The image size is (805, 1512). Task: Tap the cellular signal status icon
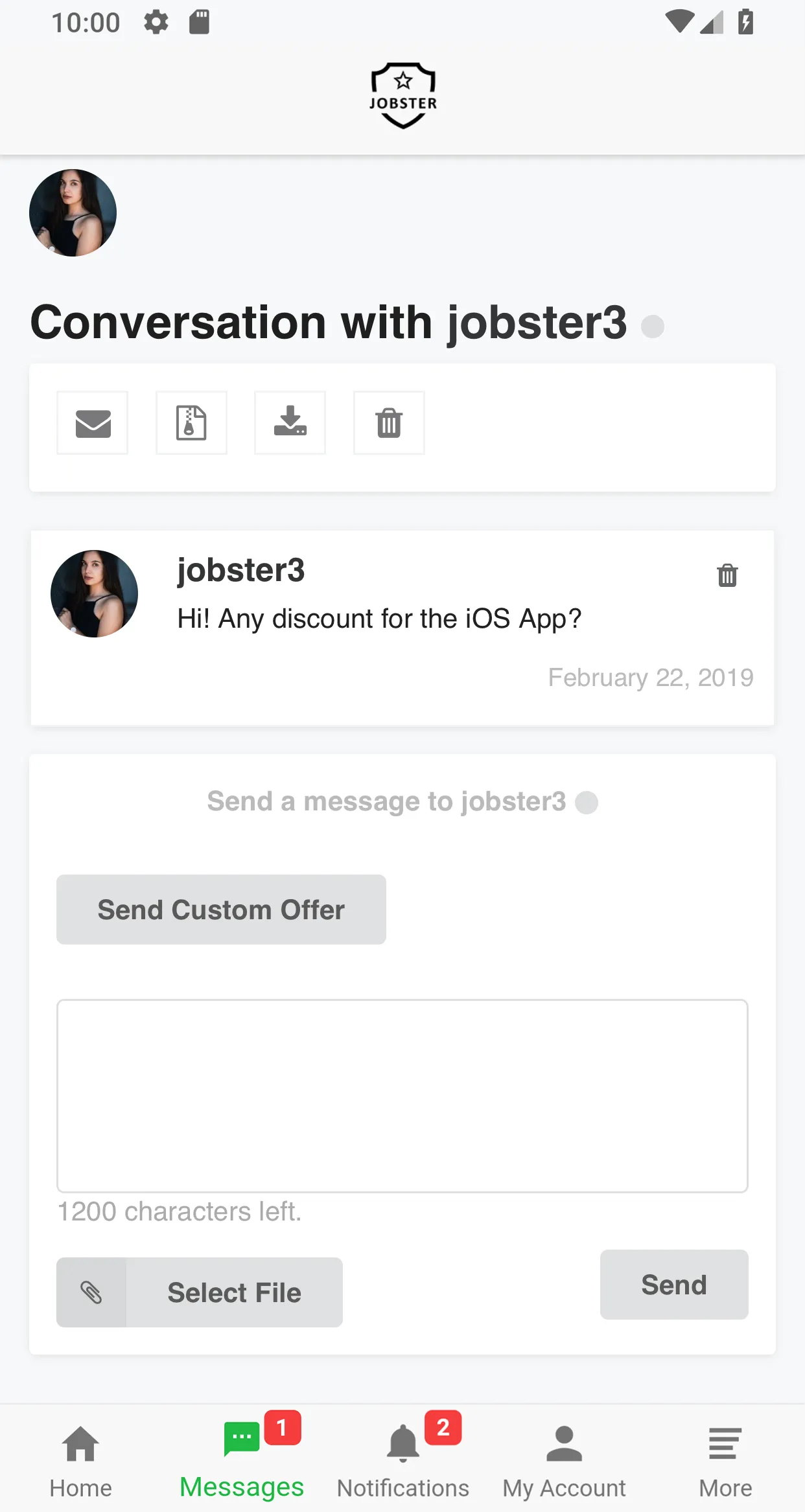click(712, 22)
